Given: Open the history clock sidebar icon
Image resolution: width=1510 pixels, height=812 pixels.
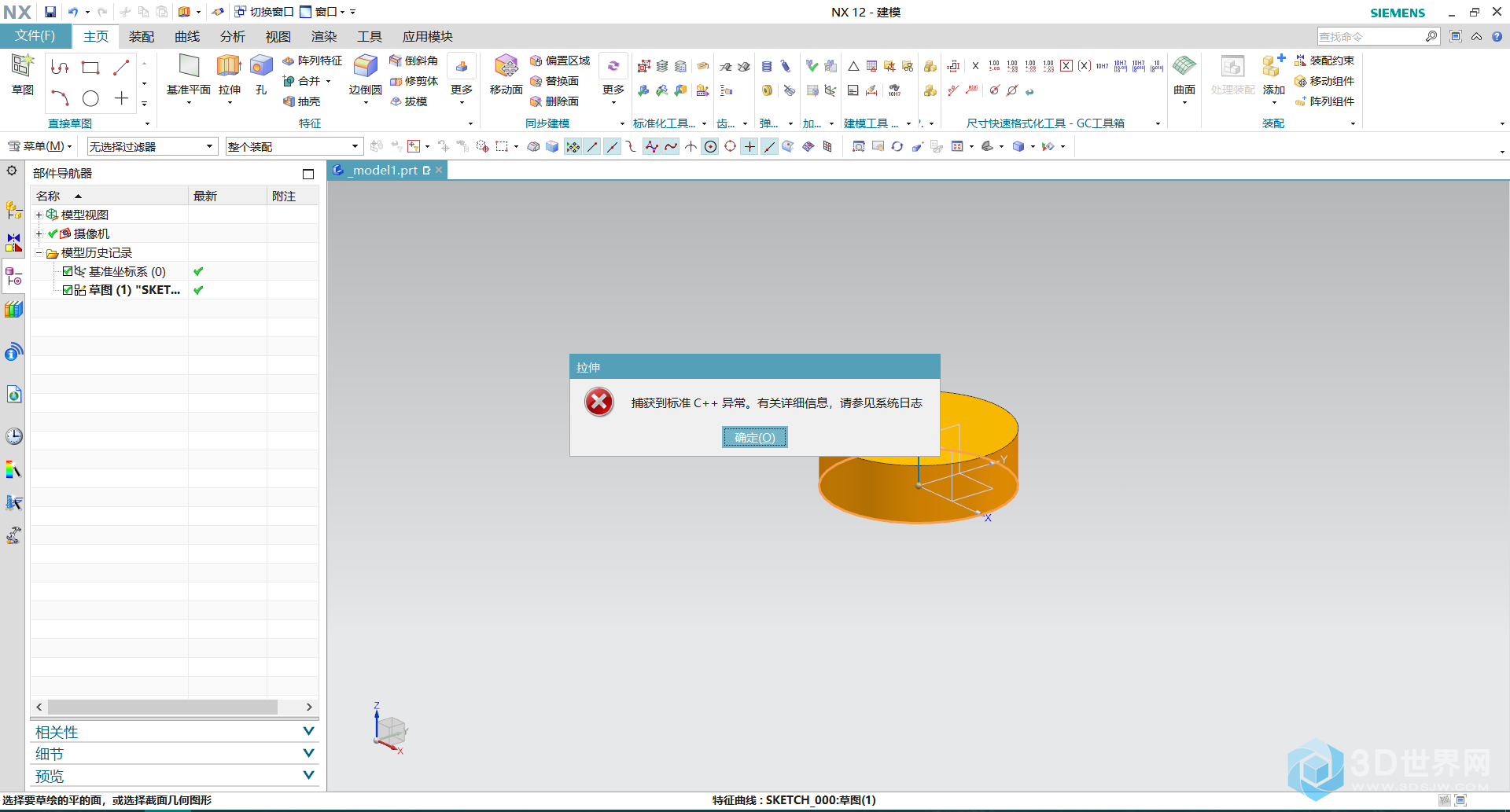Looking at the screenshot, I should coord(13,436).
